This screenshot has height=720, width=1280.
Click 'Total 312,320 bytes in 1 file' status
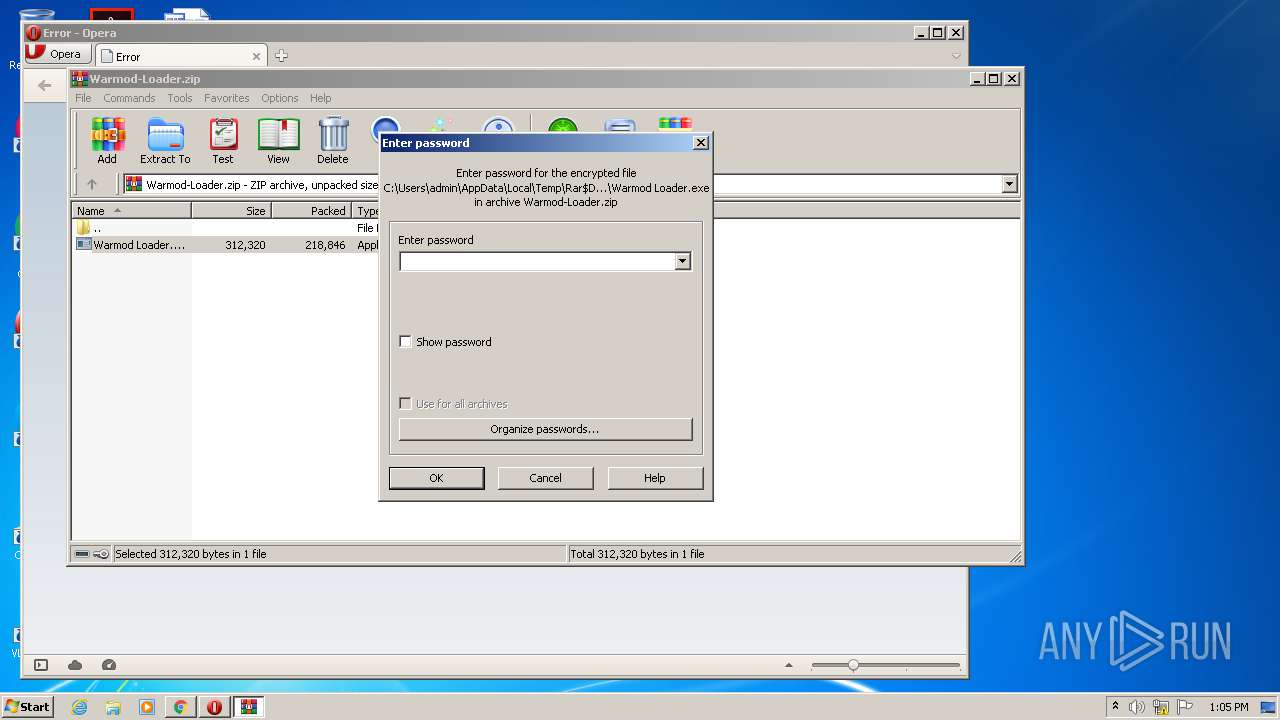point(637,554)
